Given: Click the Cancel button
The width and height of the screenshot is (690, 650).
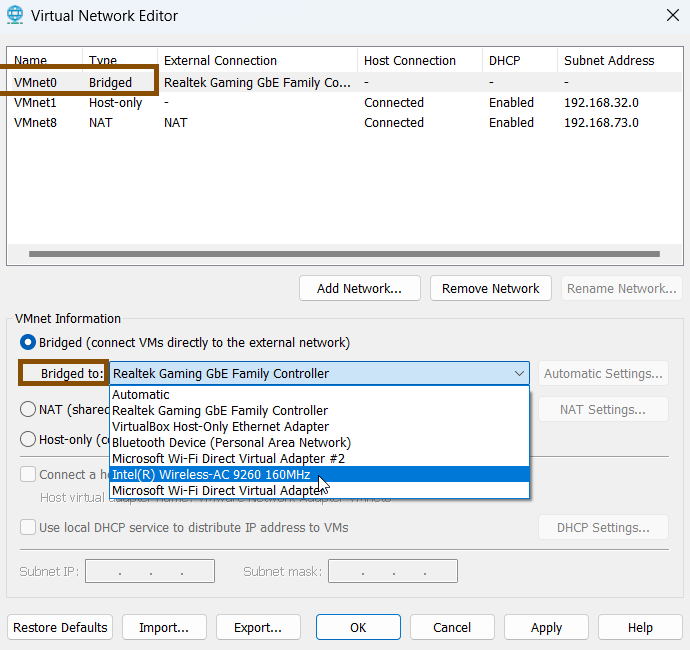Looking at the screenshot, I should point(452,627).
